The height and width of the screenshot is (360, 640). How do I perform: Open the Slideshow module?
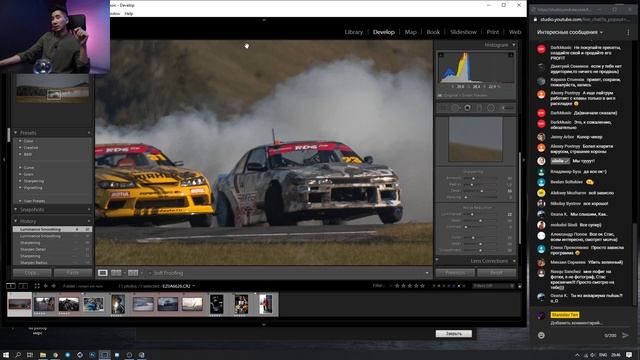[463, 32]
